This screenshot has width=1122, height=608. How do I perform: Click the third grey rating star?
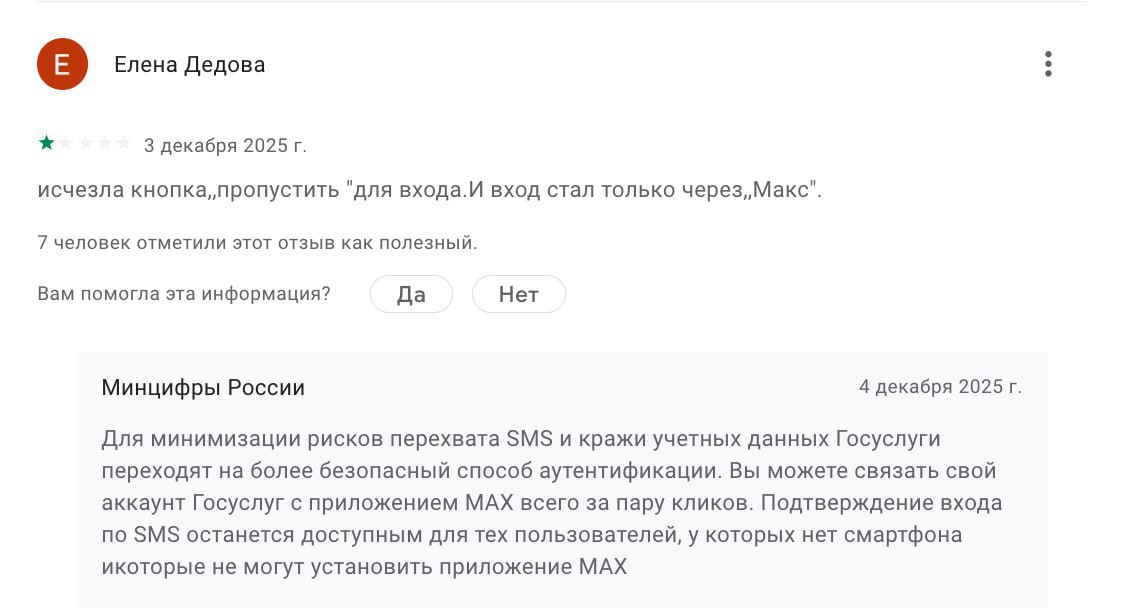tap(85, 143)
